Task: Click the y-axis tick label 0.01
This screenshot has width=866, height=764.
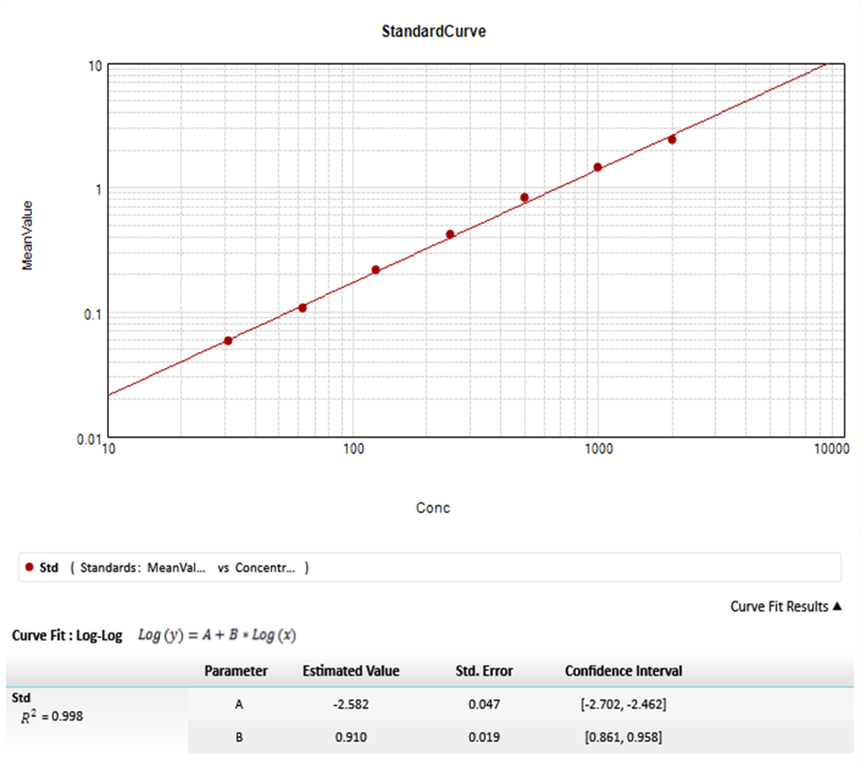Action: [x=89, y=440]
